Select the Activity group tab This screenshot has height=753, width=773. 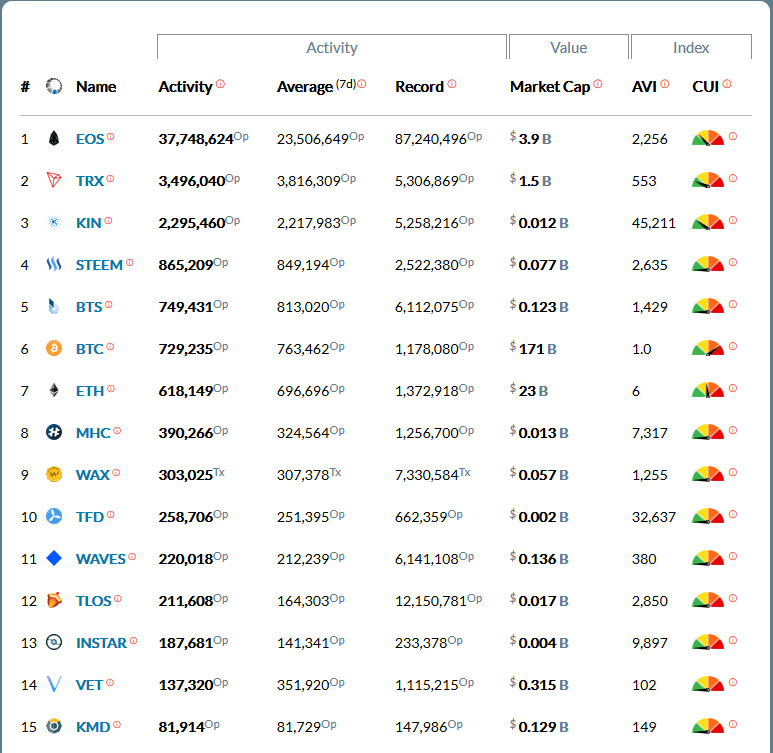[331, 48]
